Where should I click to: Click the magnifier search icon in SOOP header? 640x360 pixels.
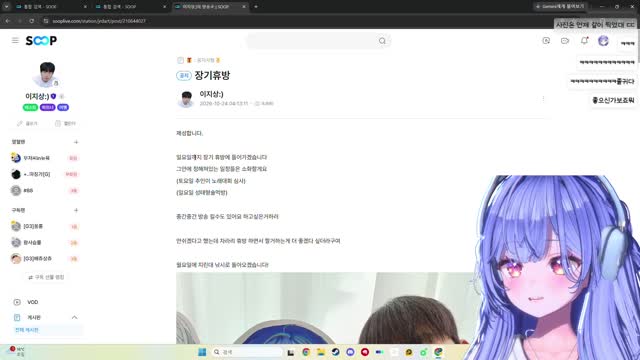coord(382,41)
